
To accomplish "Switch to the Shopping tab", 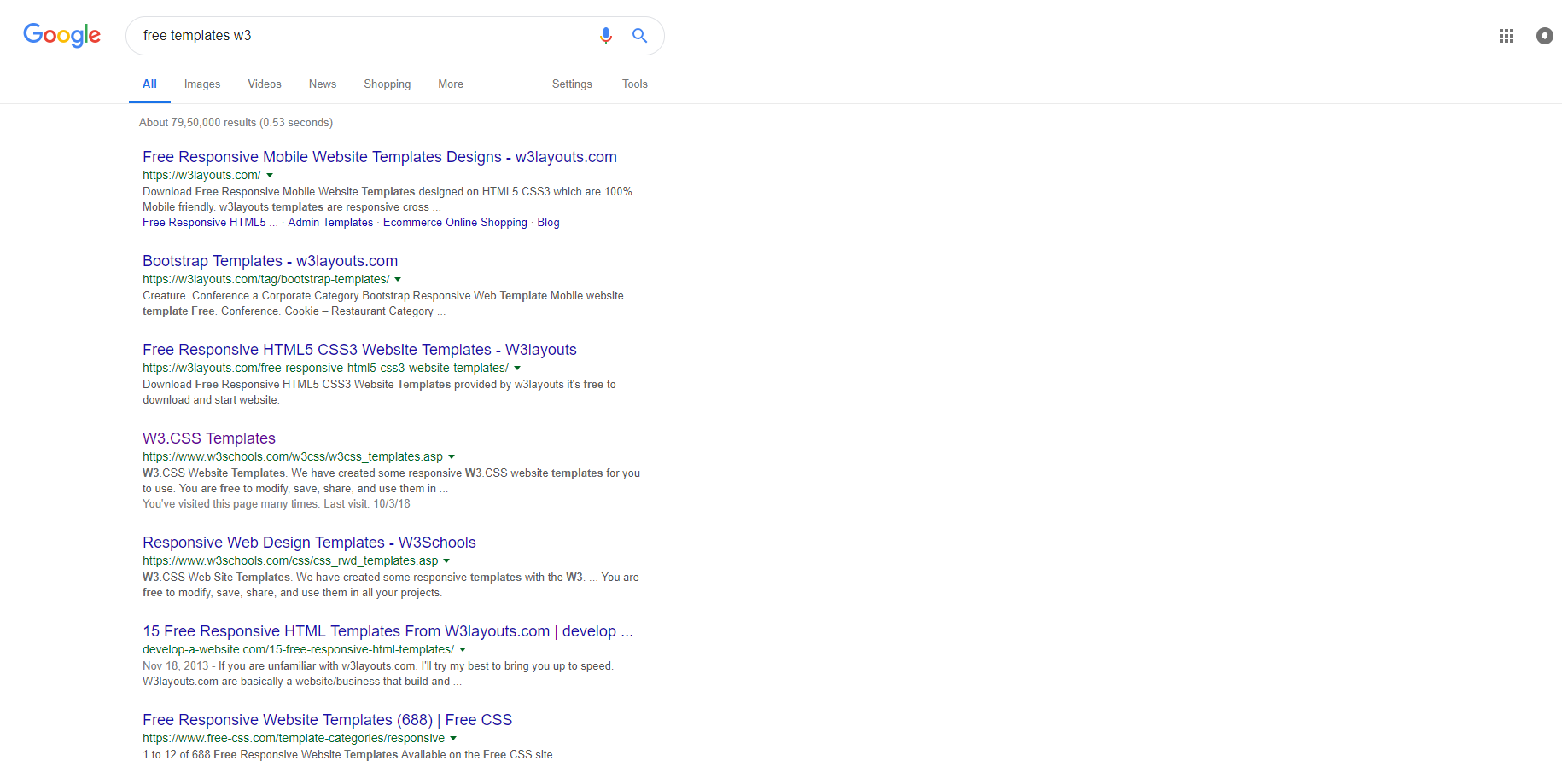I will coord(388,84).
